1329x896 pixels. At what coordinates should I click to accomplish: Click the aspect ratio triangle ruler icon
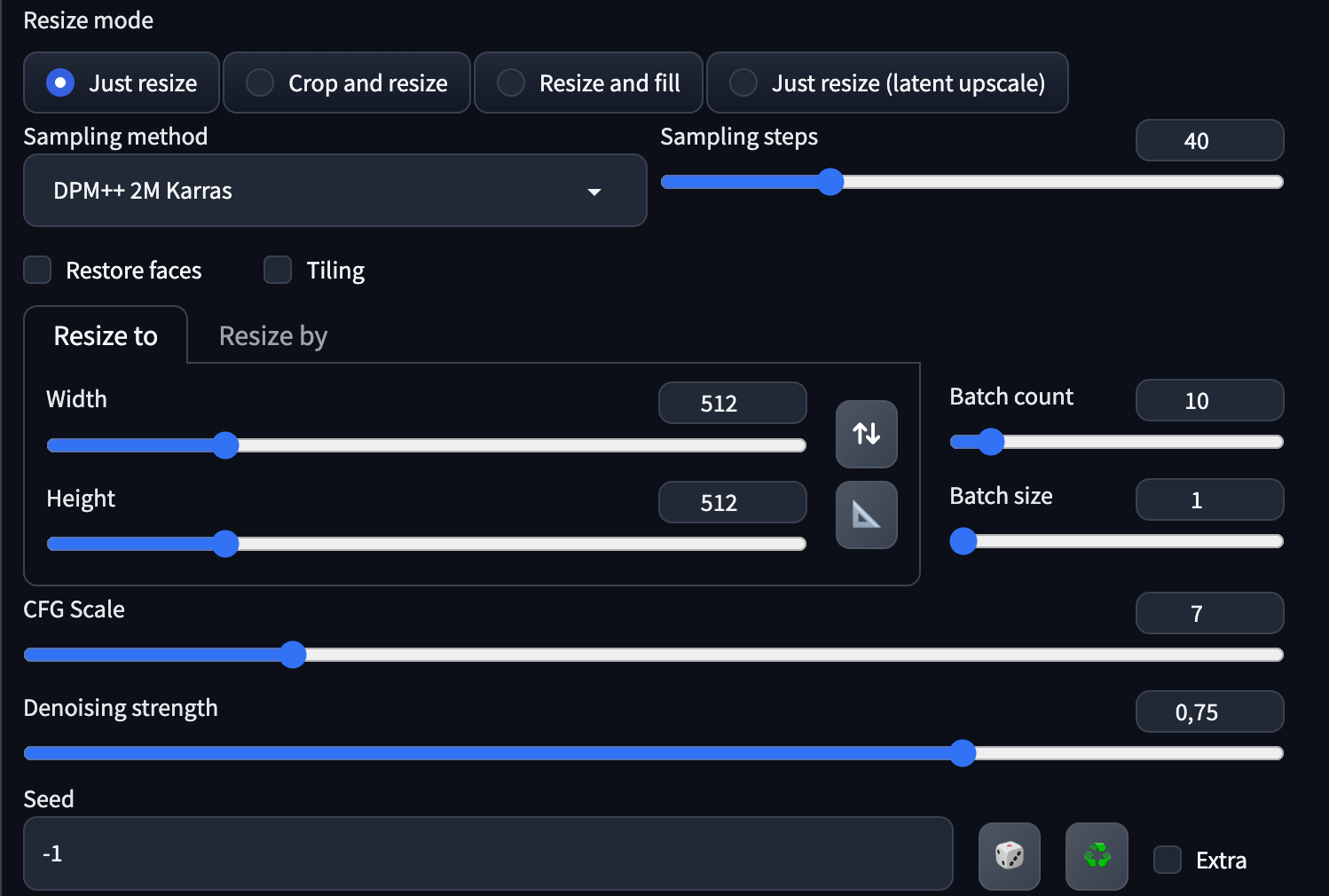[x=866, y=515]
